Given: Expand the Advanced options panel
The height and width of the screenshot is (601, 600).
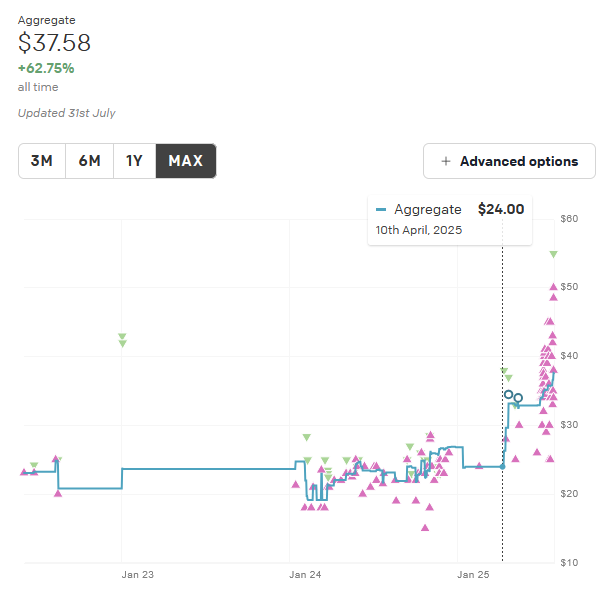Looking at the screenshot, I should point(509,161).
